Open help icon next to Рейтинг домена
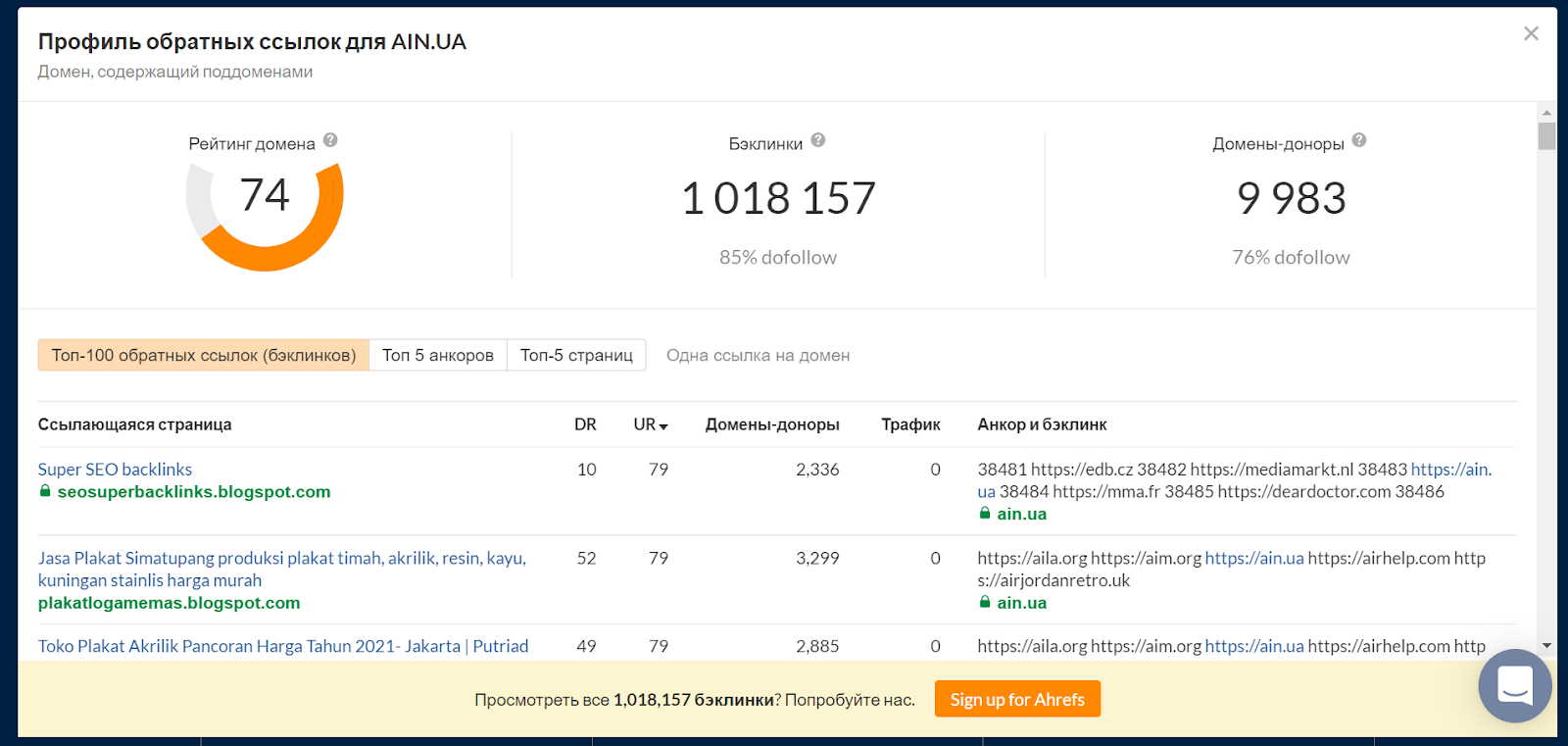 [330, 140]
